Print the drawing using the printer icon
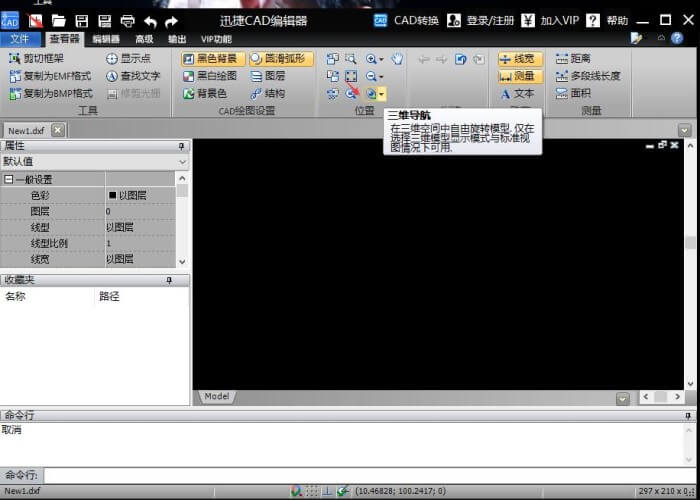The image size is (700, 500). [128, 21]
